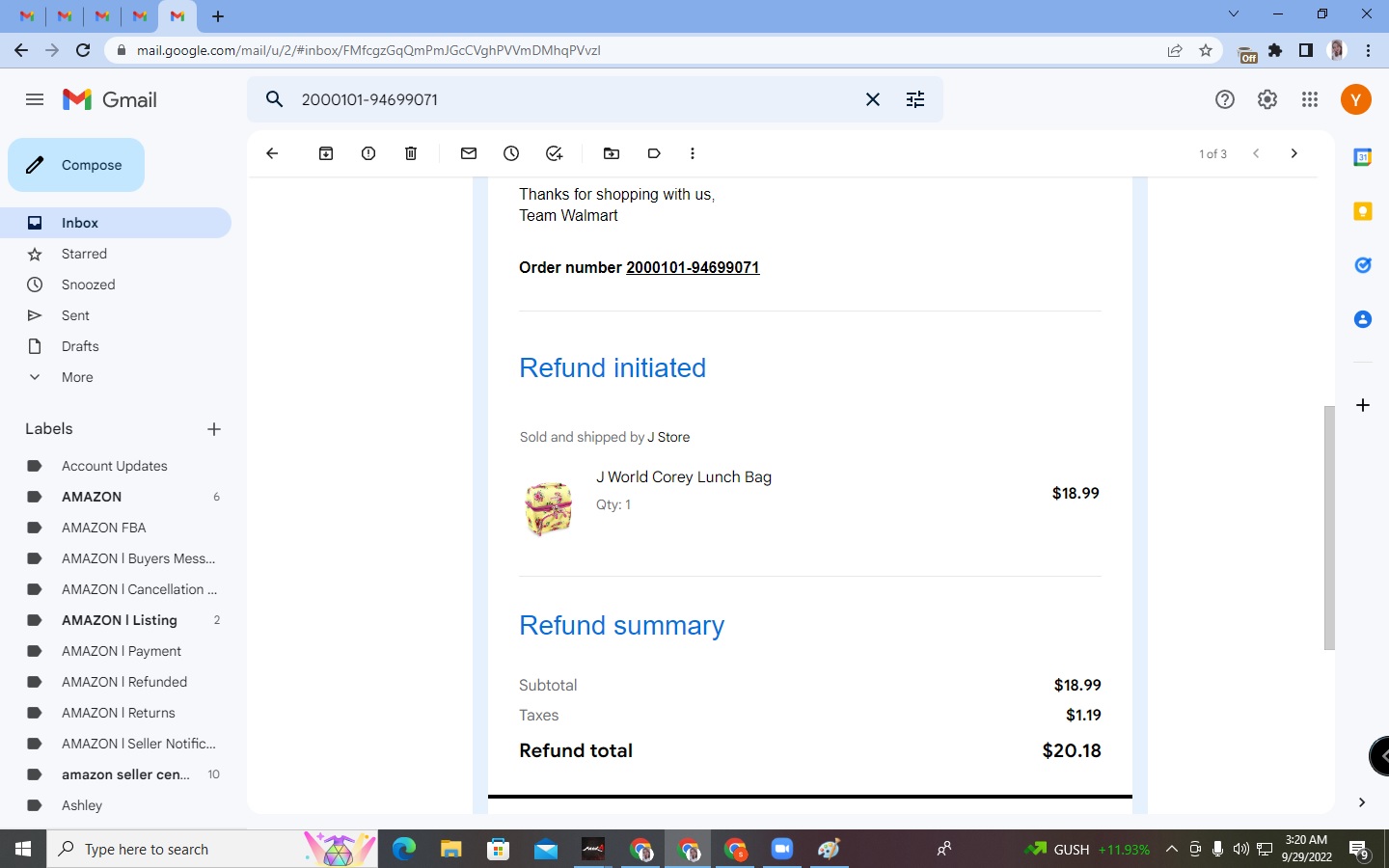
Task: Show hidden system tray icons
Action: point(1172,849)
